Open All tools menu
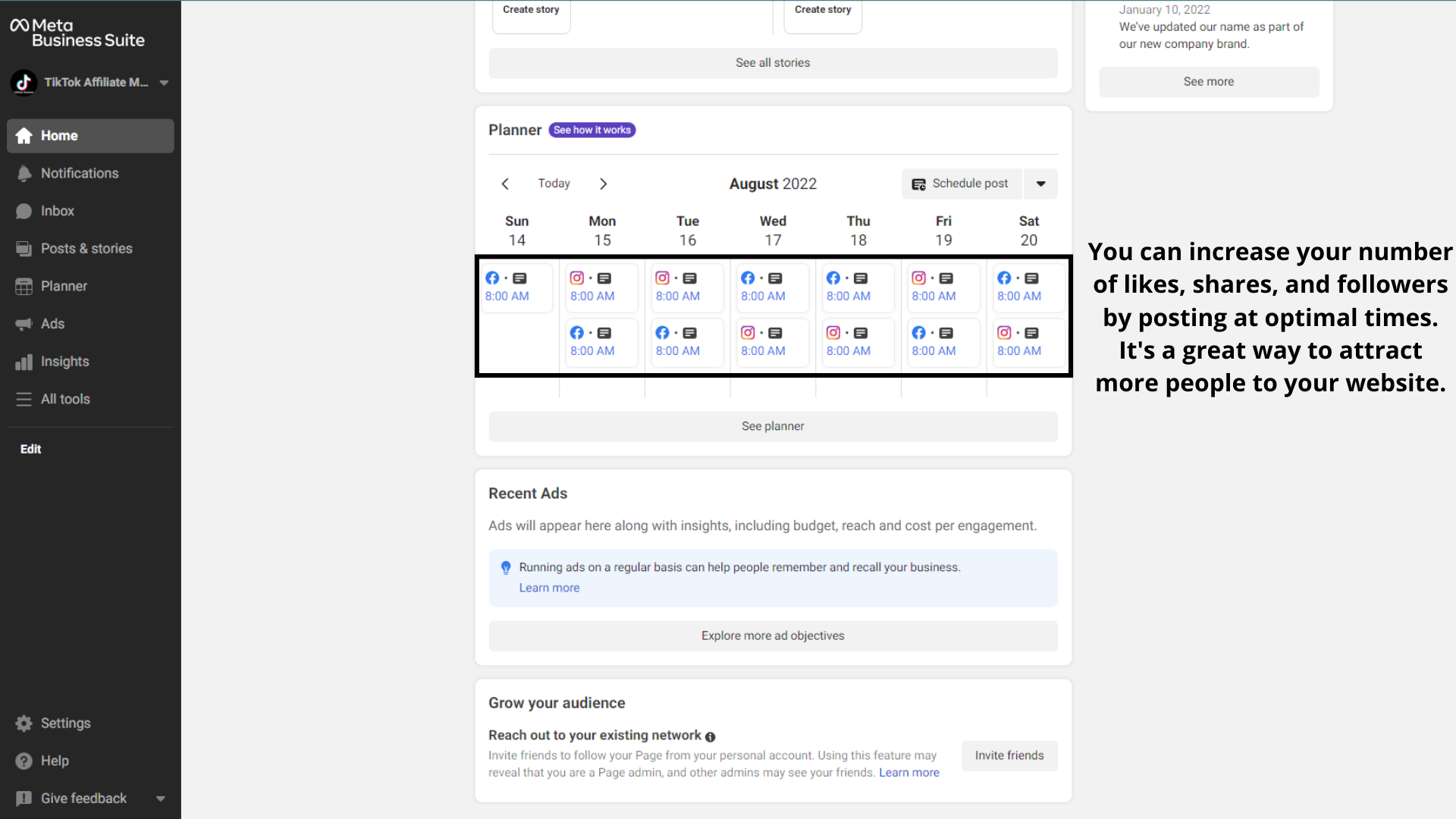Viewport: 1456px width, 819px height. [64, 400]
